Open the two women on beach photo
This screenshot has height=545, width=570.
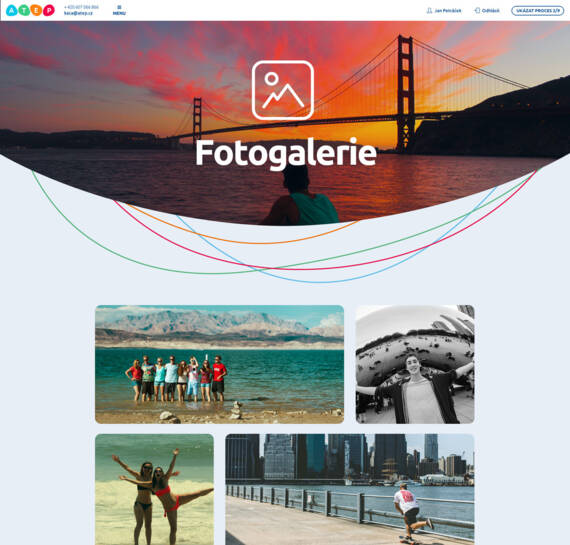154,489
